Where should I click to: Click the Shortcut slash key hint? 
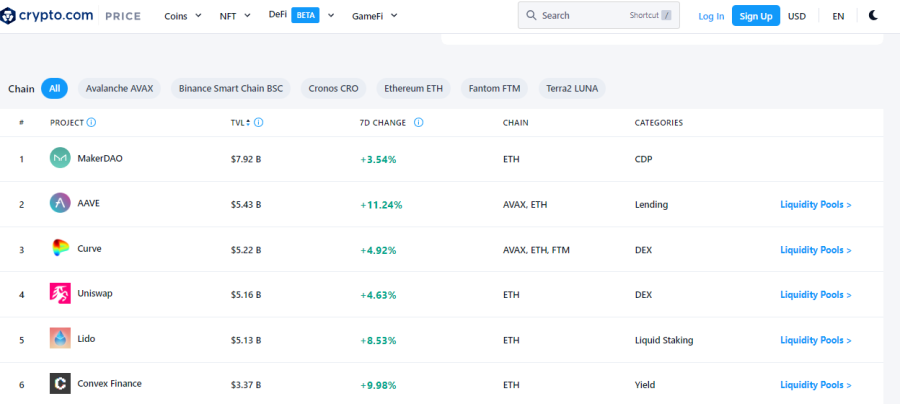tap(666, 15)
